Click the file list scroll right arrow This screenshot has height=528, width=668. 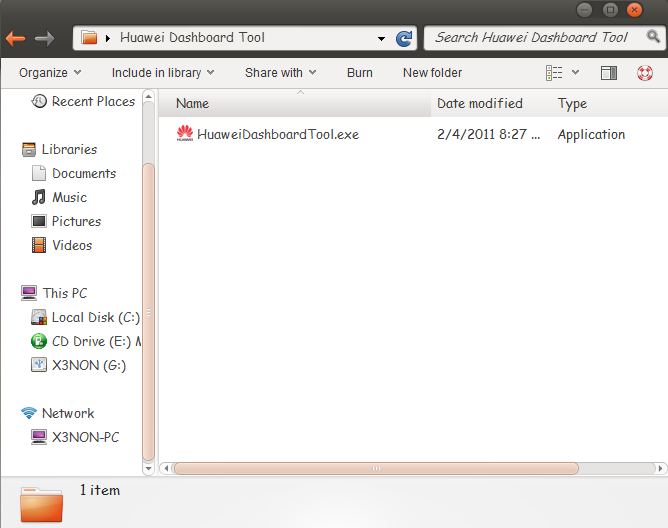coord(660,468)
